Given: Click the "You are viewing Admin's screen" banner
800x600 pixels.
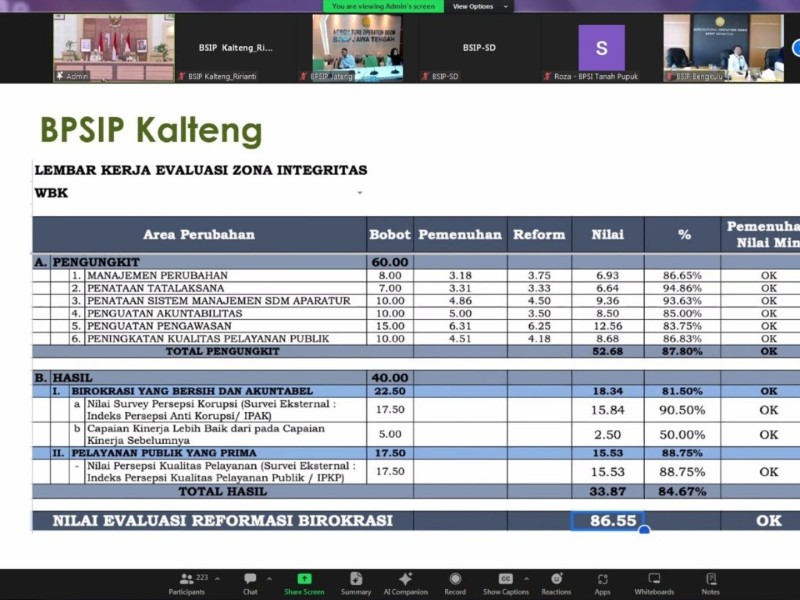Looking at the screenshot, I should click(383, 6).
